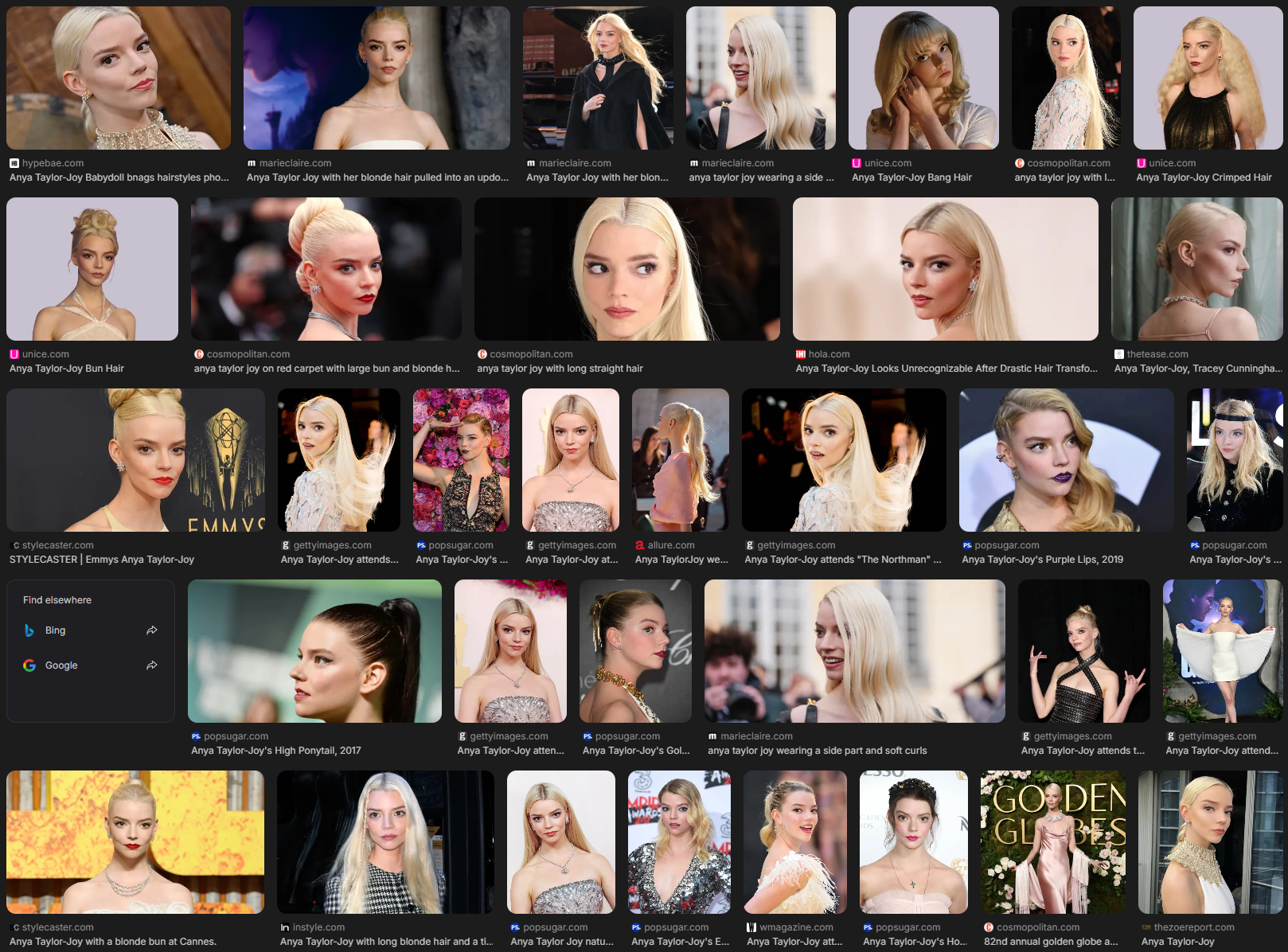Viewport: 1288px width, 952px height.
Task: Open the cosmopolitan long straight hair thumbnail
Action: [x=627, y=269]
